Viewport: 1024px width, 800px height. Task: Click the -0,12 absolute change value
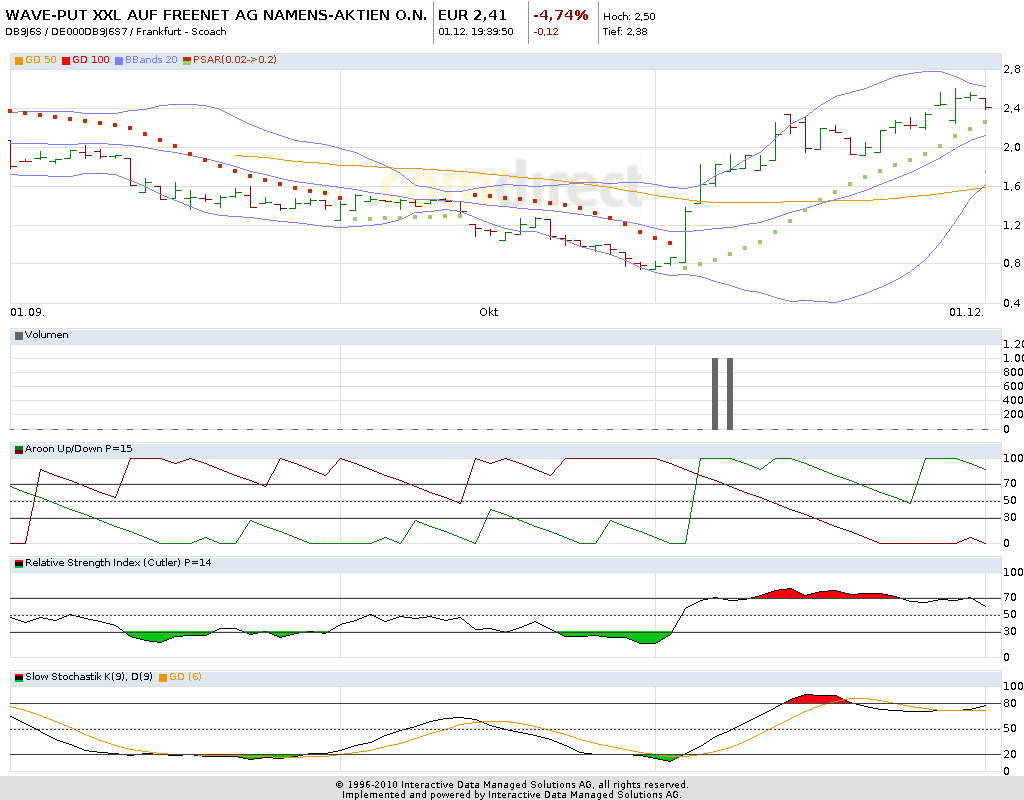[x=546, y=32]
